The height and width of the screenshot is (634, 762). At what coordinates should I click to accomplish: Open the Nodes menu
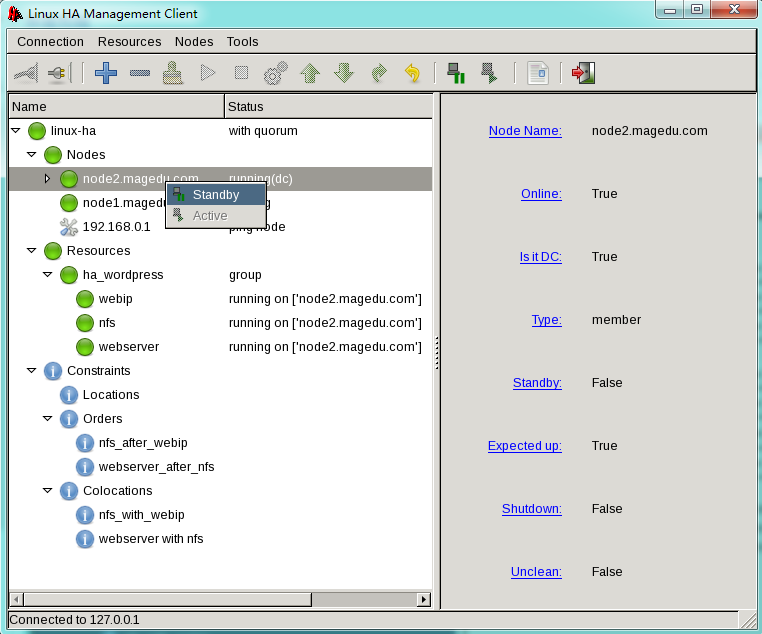point(194,42)
